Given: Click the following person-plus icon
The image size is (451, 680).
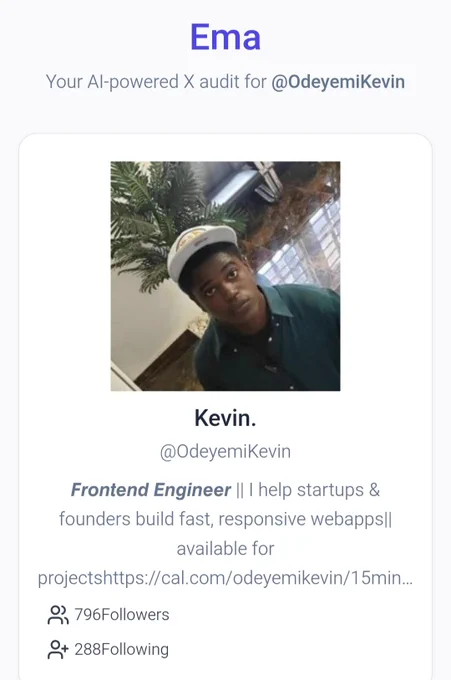Looking at the screenshot, I should pyautogui.click(x=58, y=650).
